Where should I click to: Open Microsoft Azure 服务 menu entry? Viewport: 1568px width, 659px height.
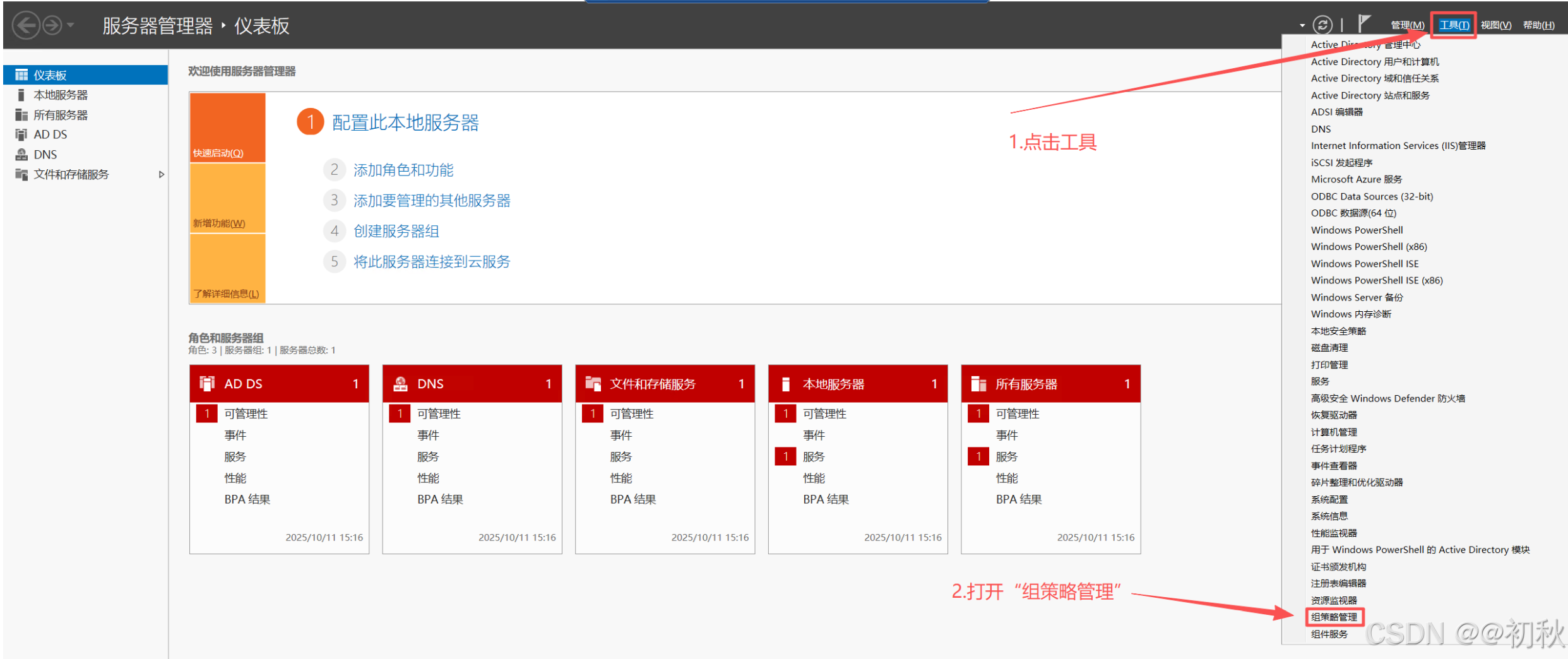1357,179
